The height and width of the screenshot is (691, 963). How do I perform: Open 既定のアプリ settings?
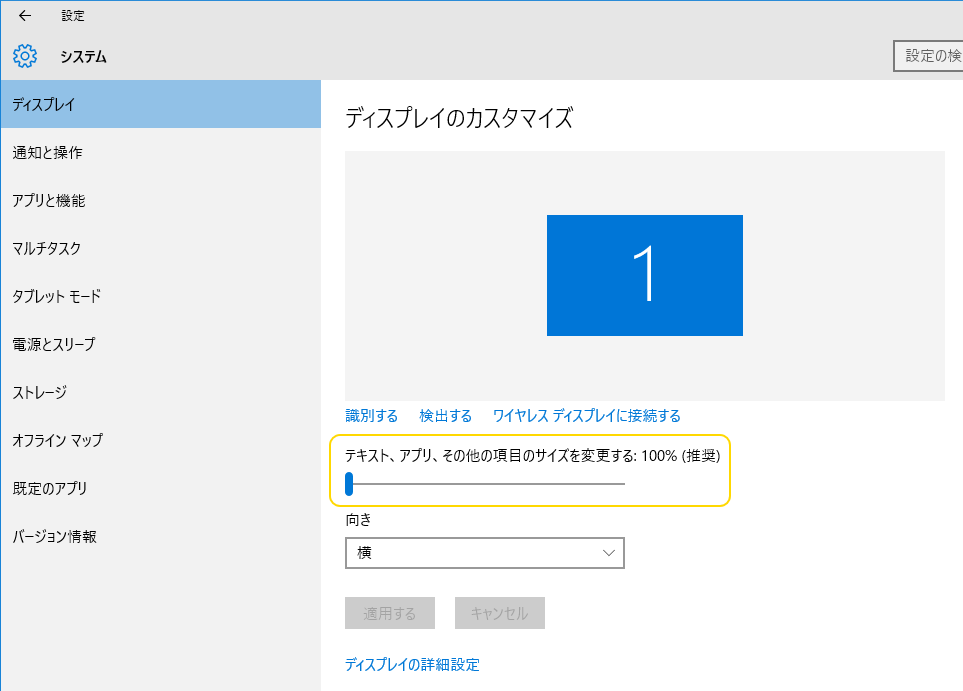161,488
